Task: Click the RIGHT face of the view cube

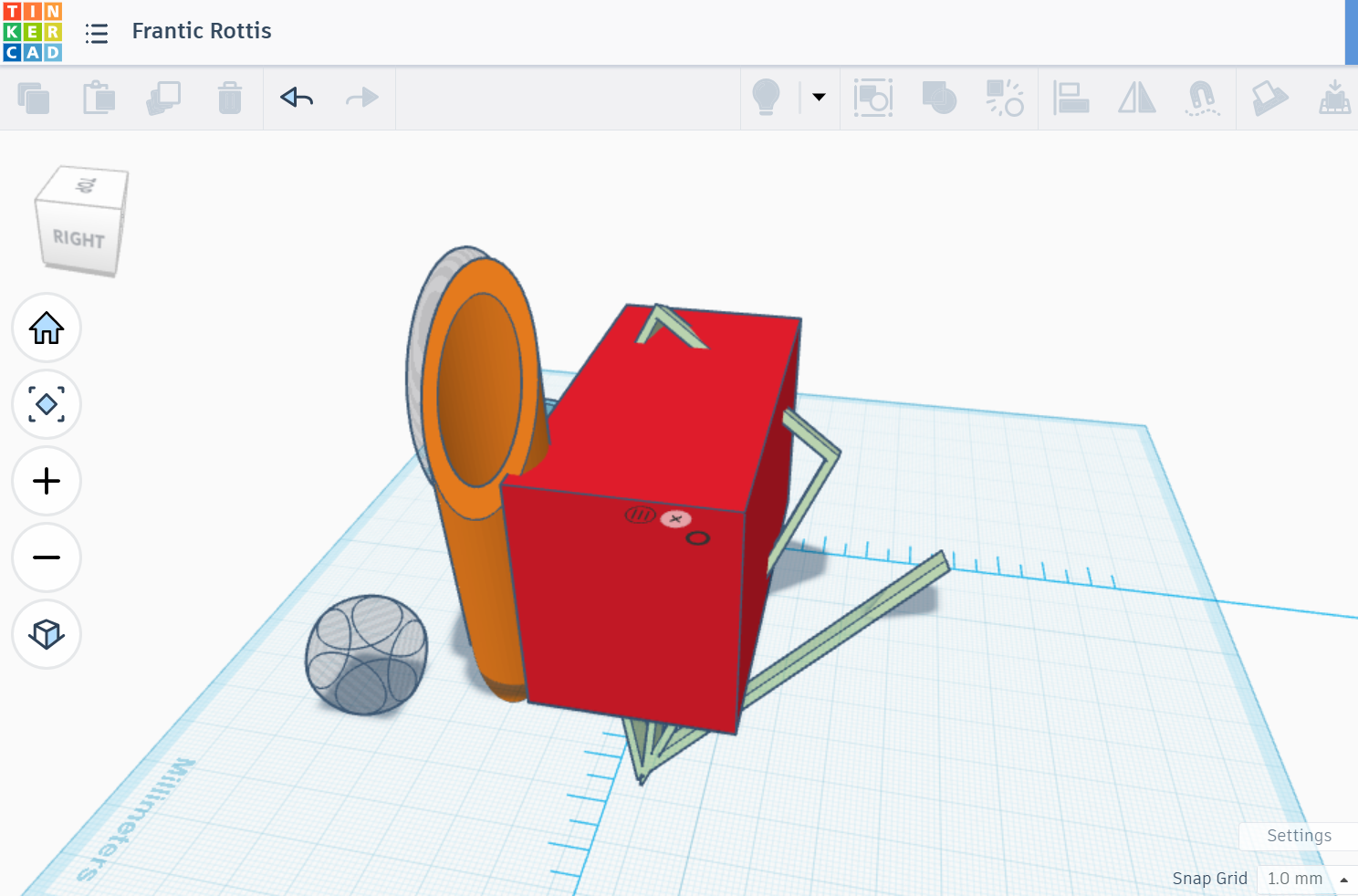Action: point(78,238)
